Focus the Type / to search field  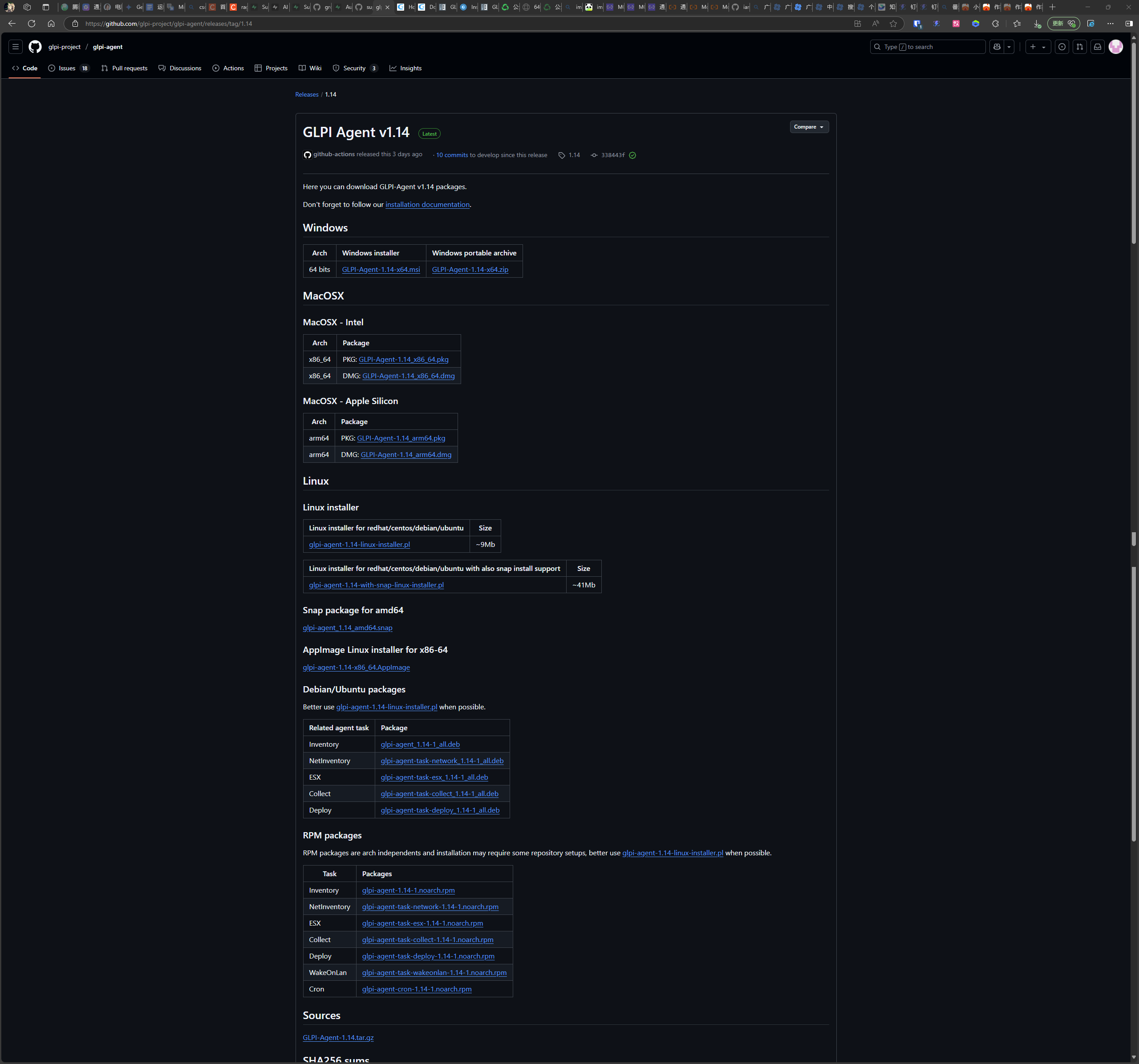tap(928, 47)
